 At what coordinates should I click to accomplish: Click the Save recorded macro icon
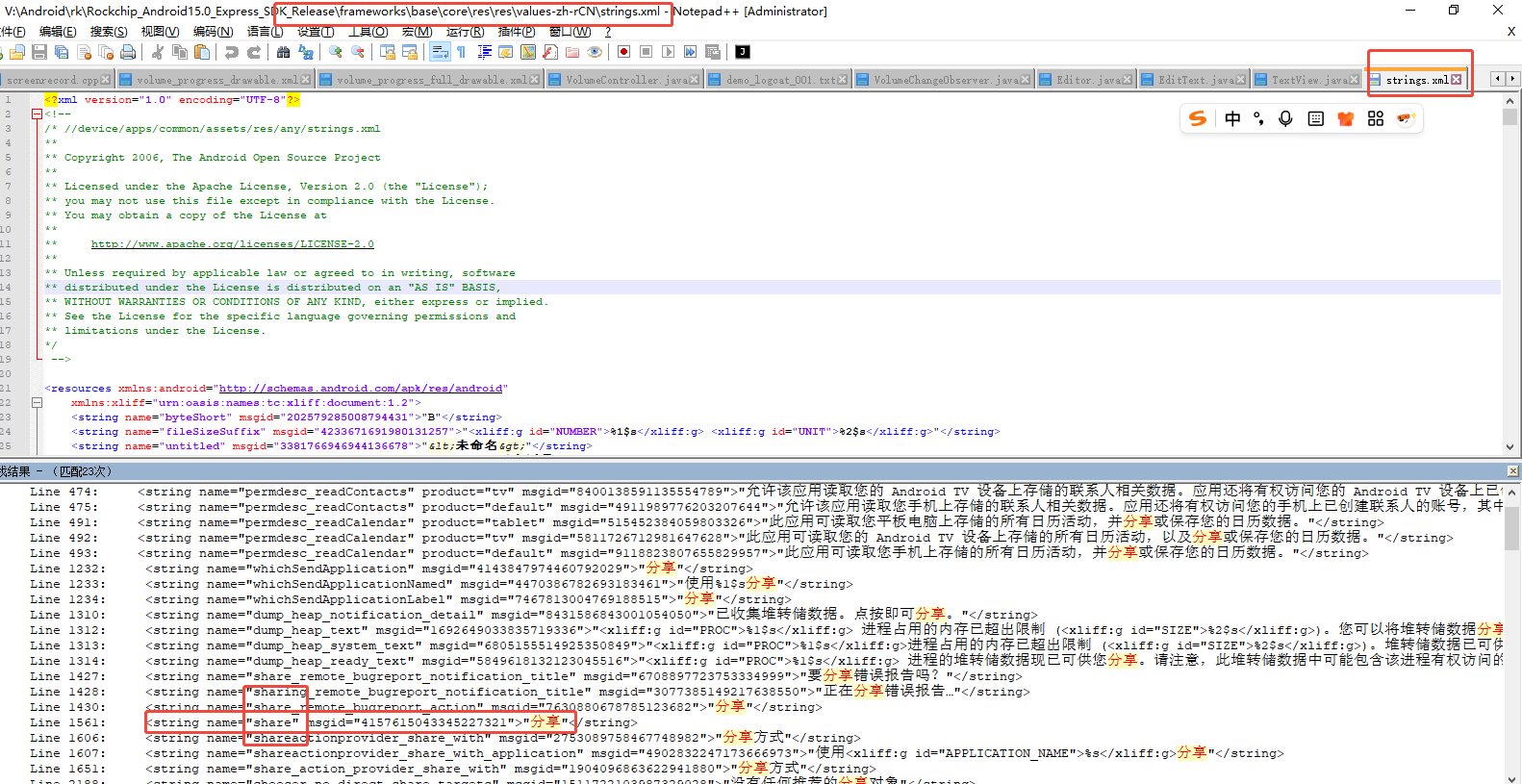tap(712, 52)
